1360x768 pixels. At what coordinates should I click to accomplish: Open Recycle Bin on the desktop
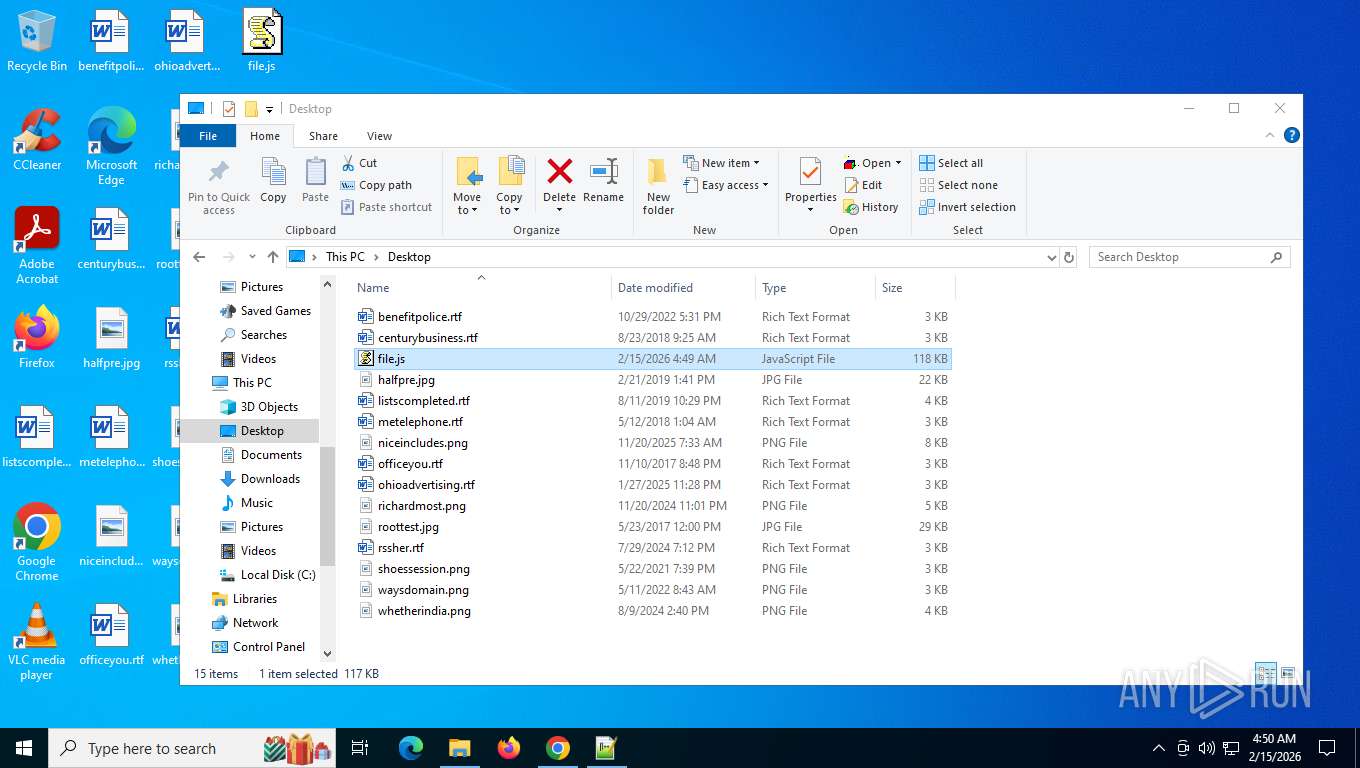(x=37, y=42)
